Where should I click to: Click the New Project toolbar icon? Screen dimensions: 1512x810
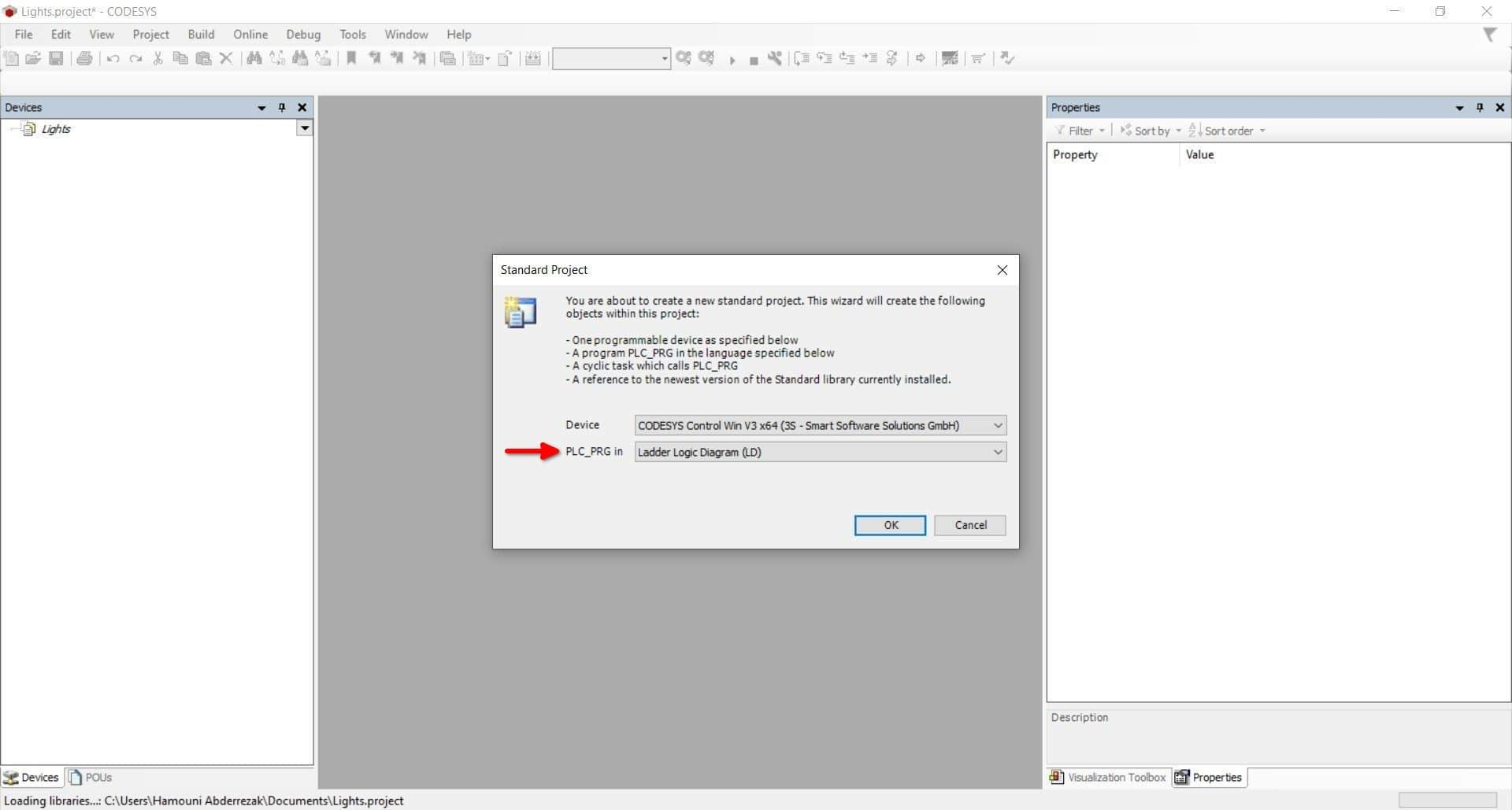pyautogui.click(x=11, y=58)
